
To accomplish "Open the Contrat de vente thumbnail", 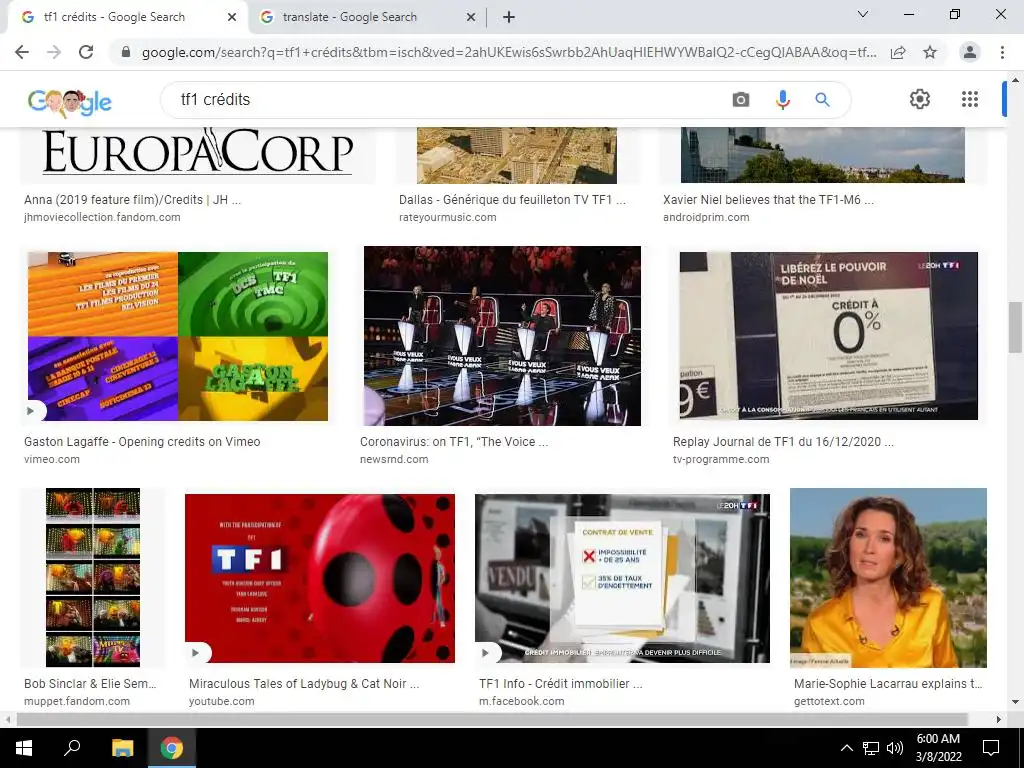I will pyautogui.click(x=622, y=579).
